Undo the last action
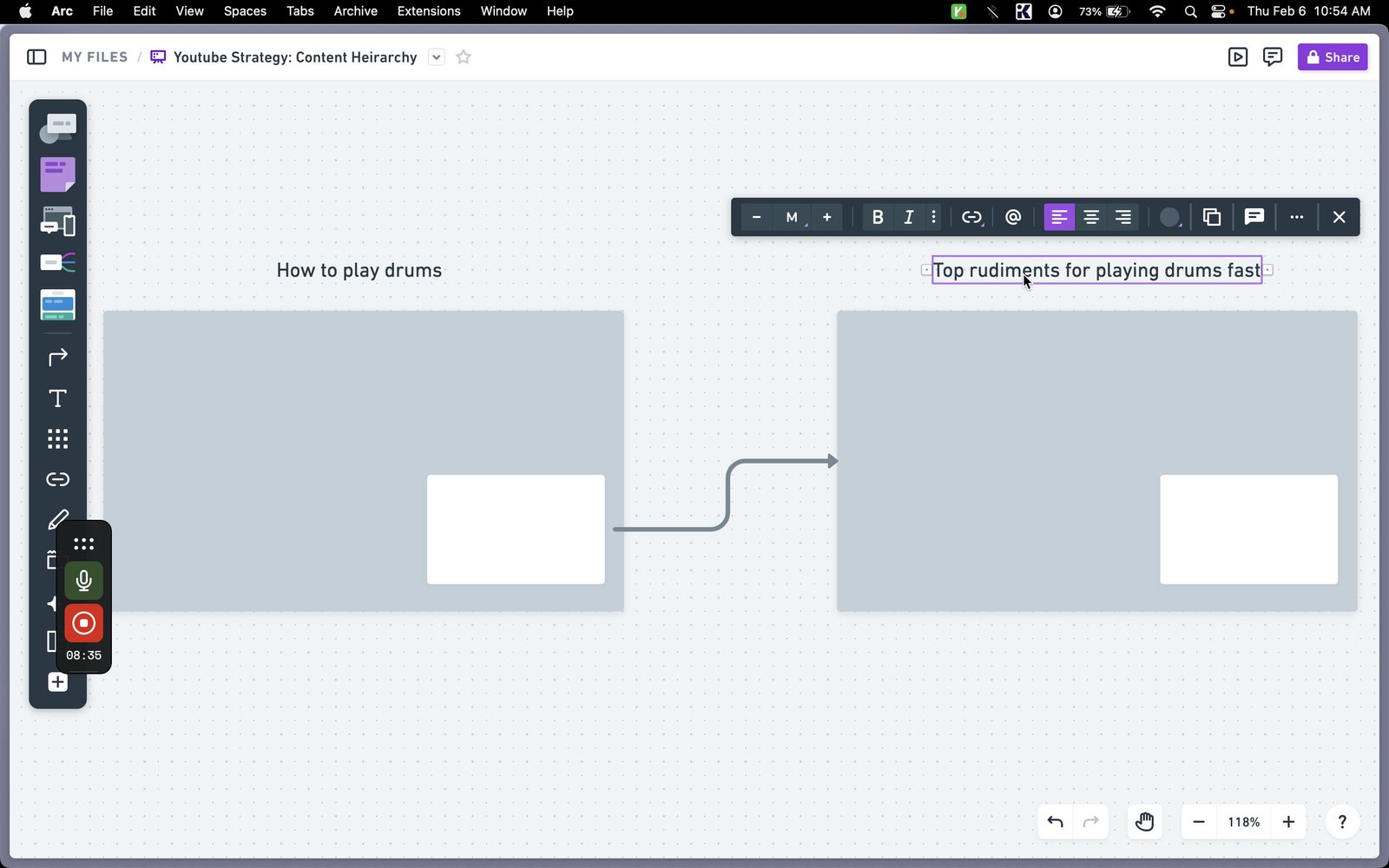The image size is (1389, 868). [1056, 822]
